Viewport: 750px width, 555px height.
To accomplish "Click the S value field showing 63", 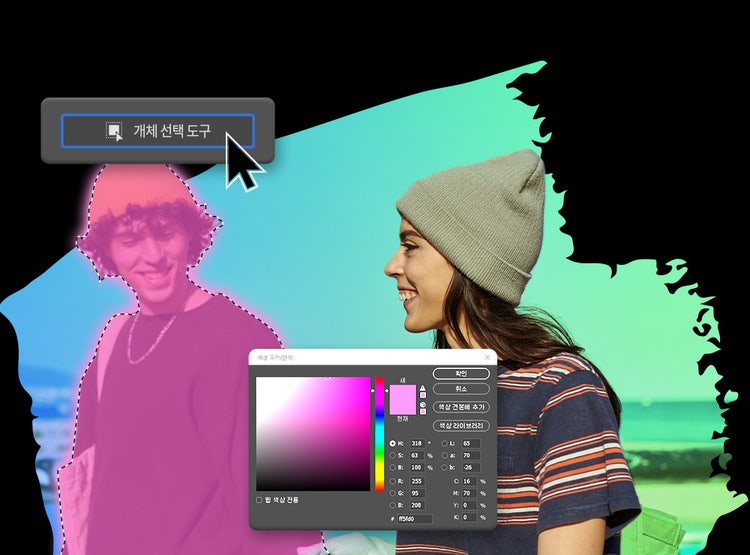I will 418,455.
